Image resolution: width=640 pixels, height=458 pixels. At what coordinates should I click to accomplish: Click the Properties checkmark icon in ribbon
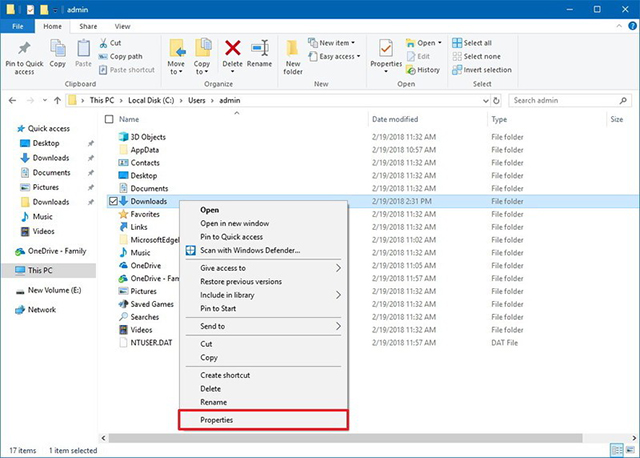[x=386, y=48]
